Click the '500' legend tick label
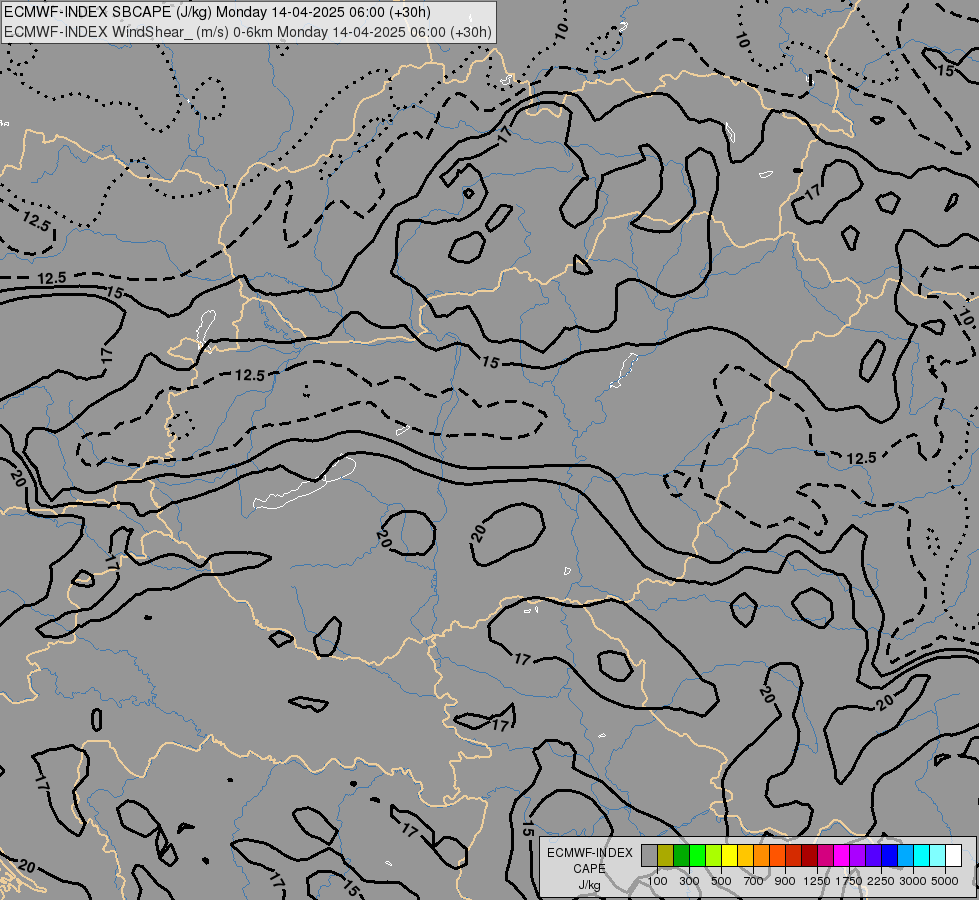 pos(722,881)
